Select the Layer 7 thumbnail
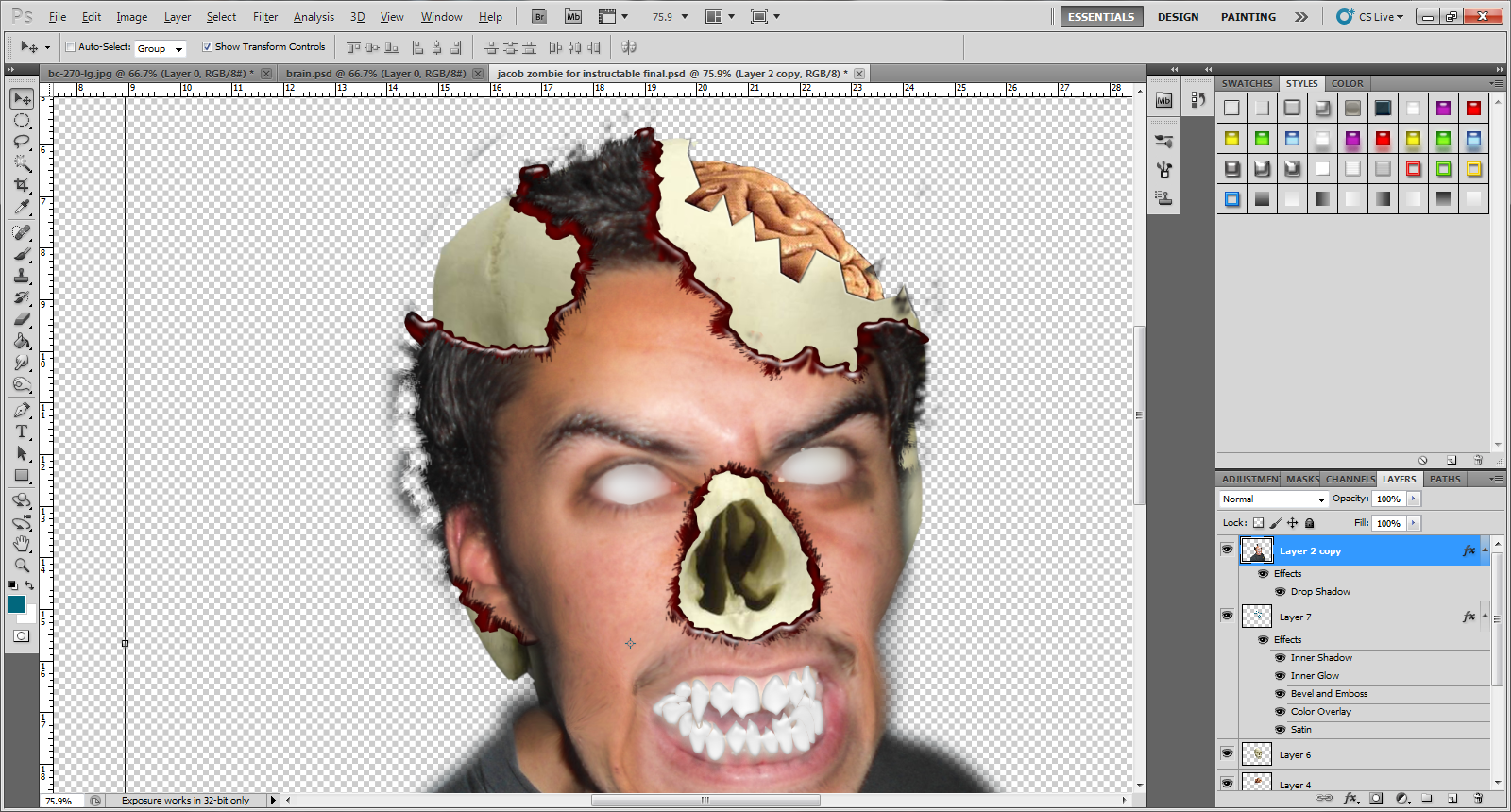The height and width of the screenshot is (812, 1511). click(x=1256, y=617)
